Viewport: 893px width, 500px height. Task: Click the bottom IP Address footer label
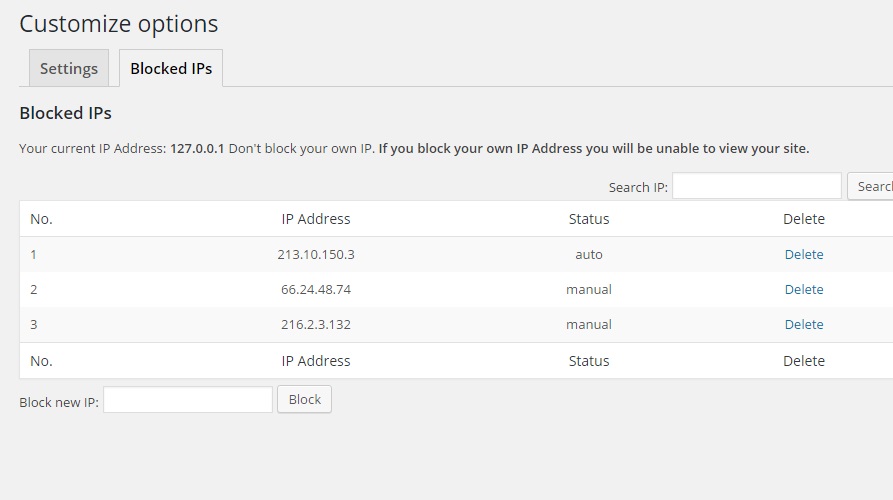316,361
